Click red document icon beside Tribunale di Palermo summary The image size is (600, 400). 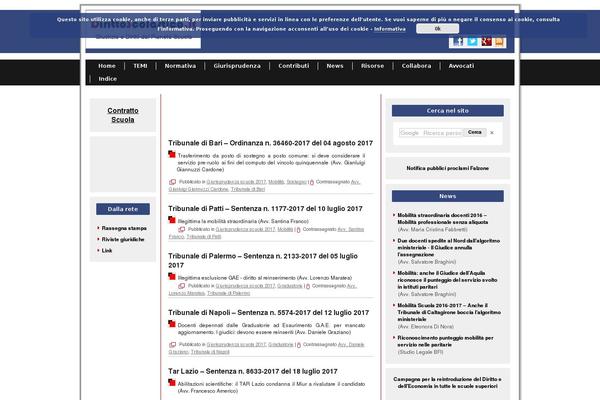coord(172,276)
